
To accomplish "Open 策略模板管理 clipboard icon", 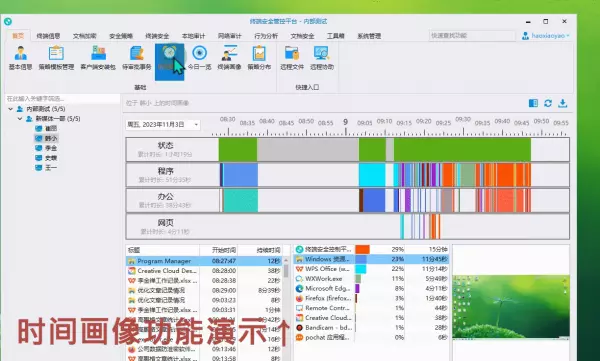I will coord(56,54).
